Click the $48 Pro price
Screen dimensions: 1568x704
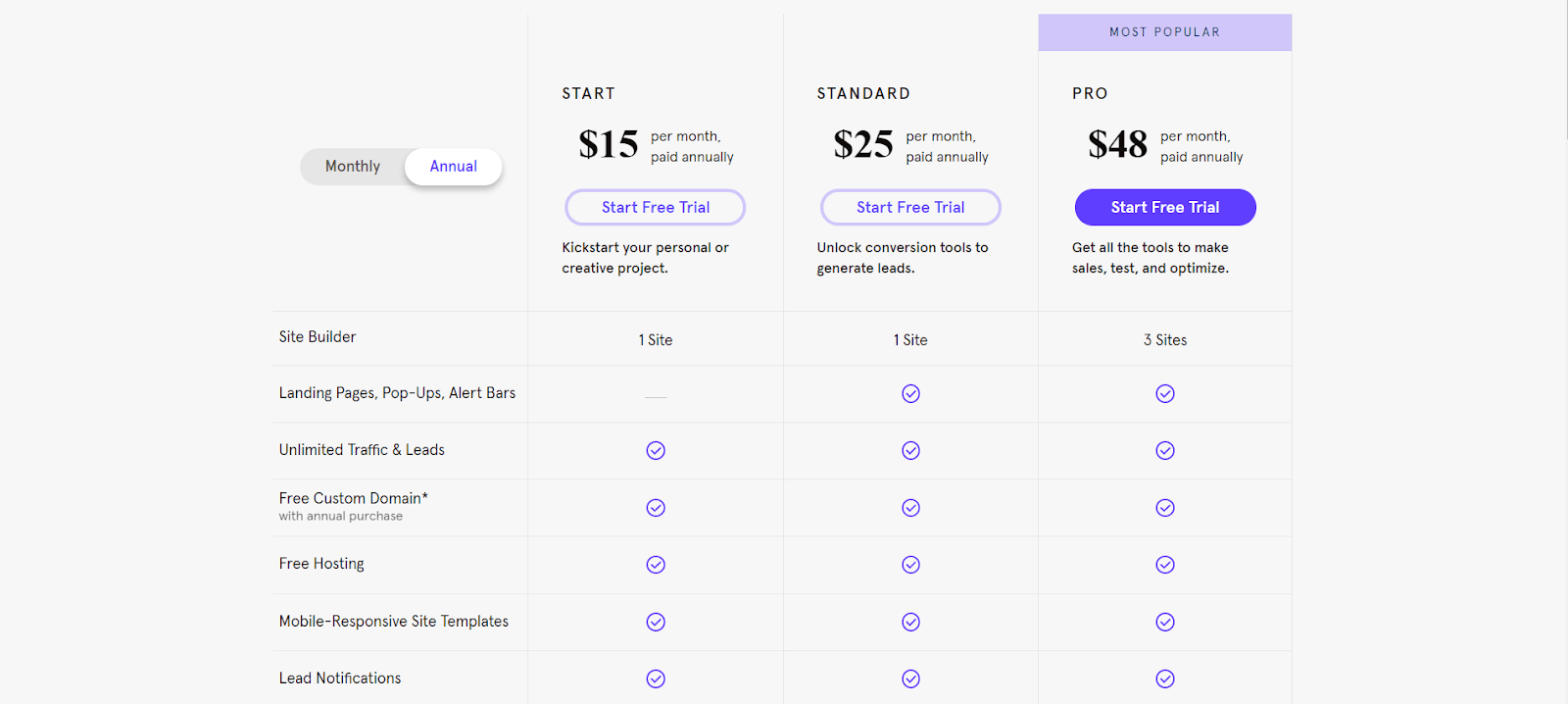[1117, 144]
